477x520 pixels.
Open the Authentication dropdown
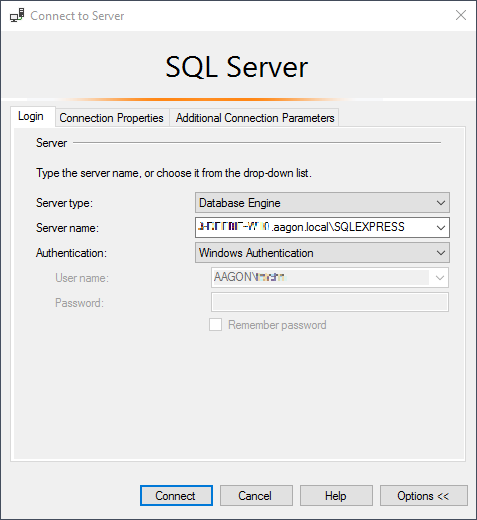coord(322,253)
